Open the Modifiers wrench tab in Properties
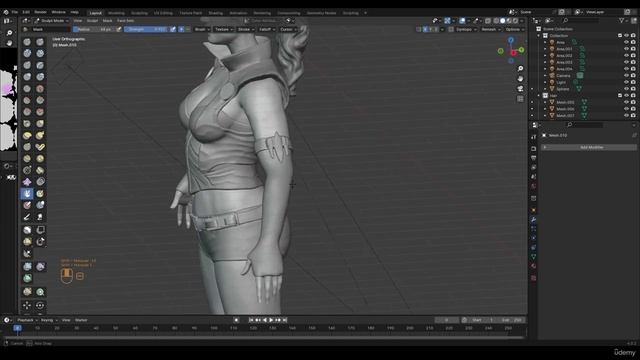The width and height of the screenshot is (640, 360). pyautogui.click(x=533, y=219)
